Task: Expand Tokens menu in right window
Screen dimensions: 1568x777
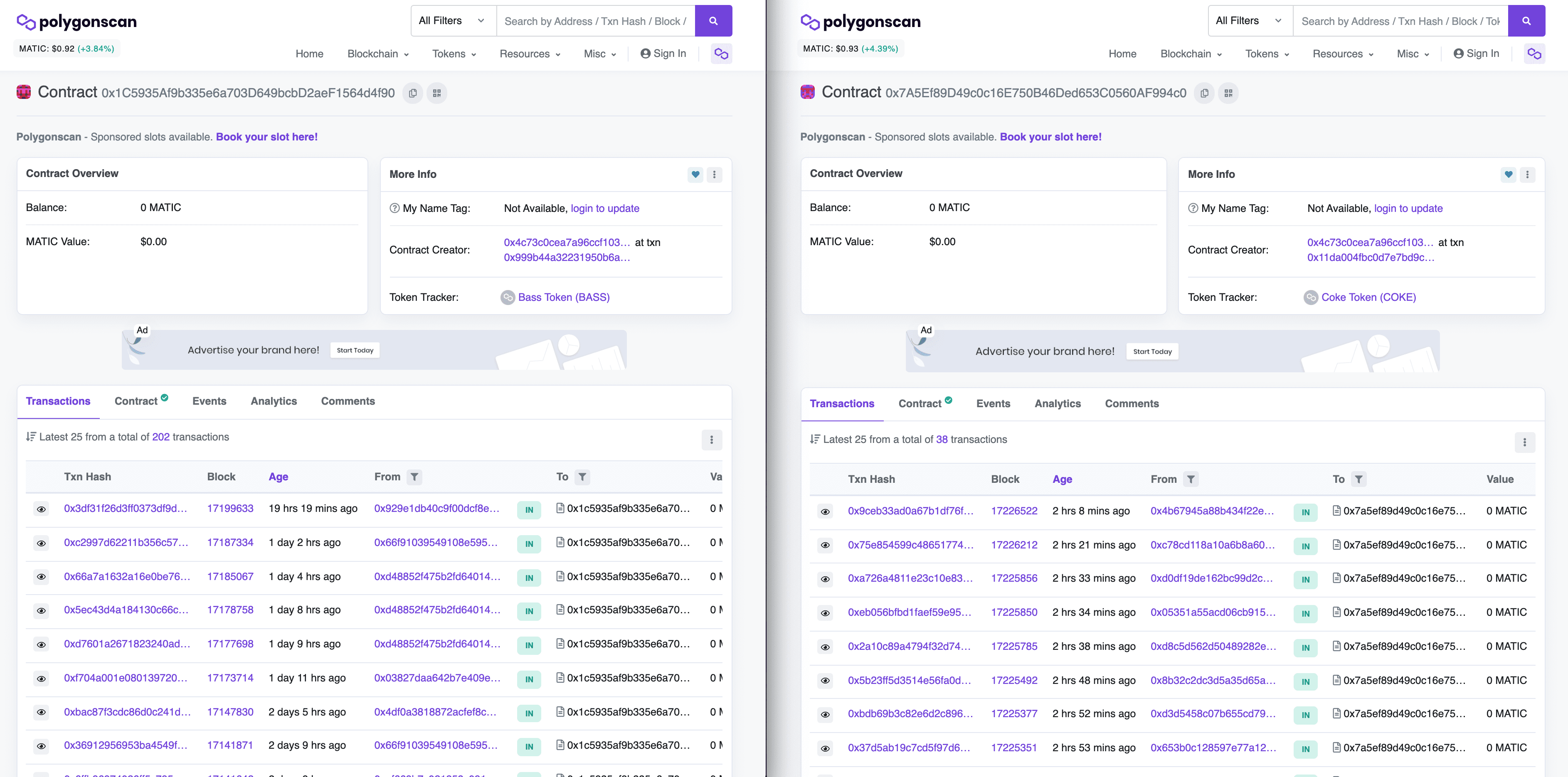Action: point(1267,54)
